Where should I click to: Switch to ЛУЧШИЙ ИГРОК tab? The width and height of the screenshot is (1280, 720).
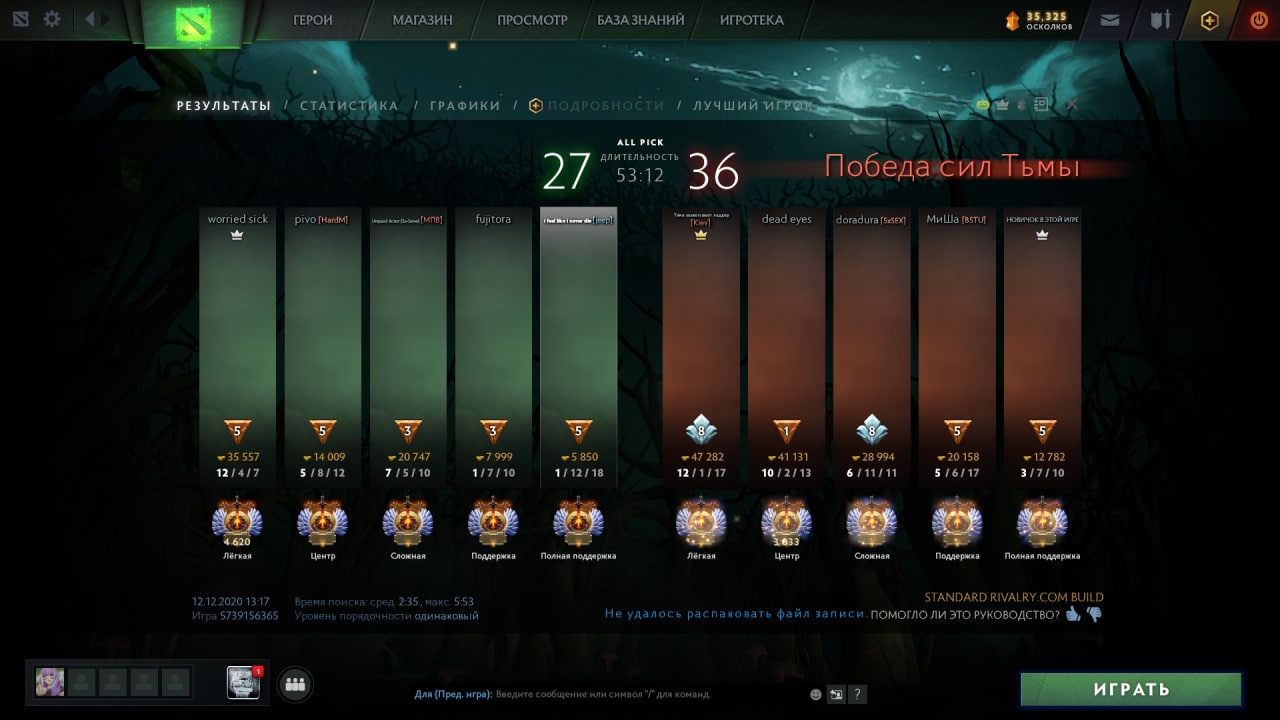click(x=753, y=105)
